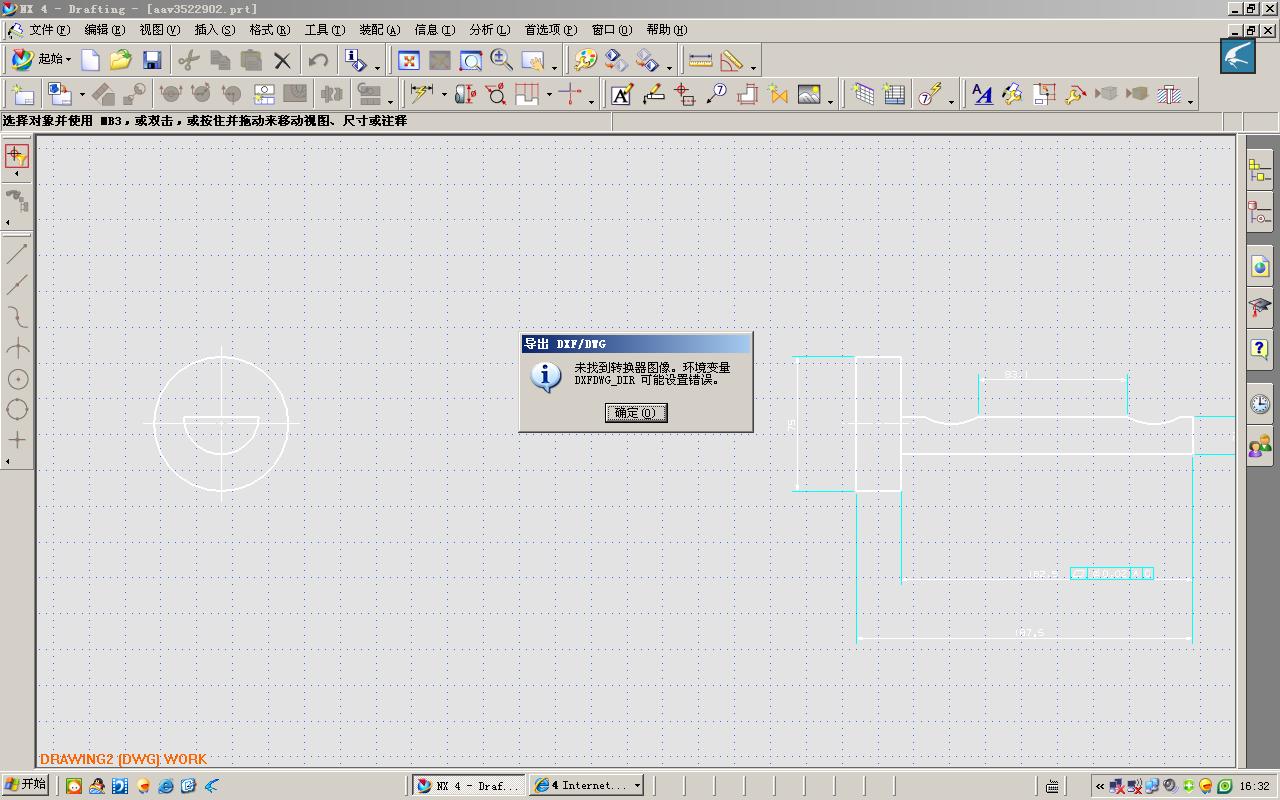Open the taskbar Internet window group dropdown
Image resolution: width=1280 pixels, height=800 pixels.
click(637, 786)
